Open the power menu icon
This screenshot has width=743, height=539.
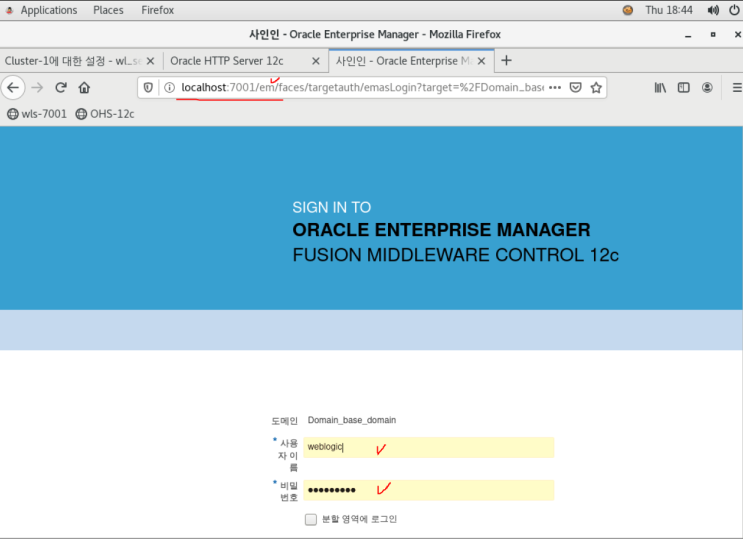(x=734, y=10)
